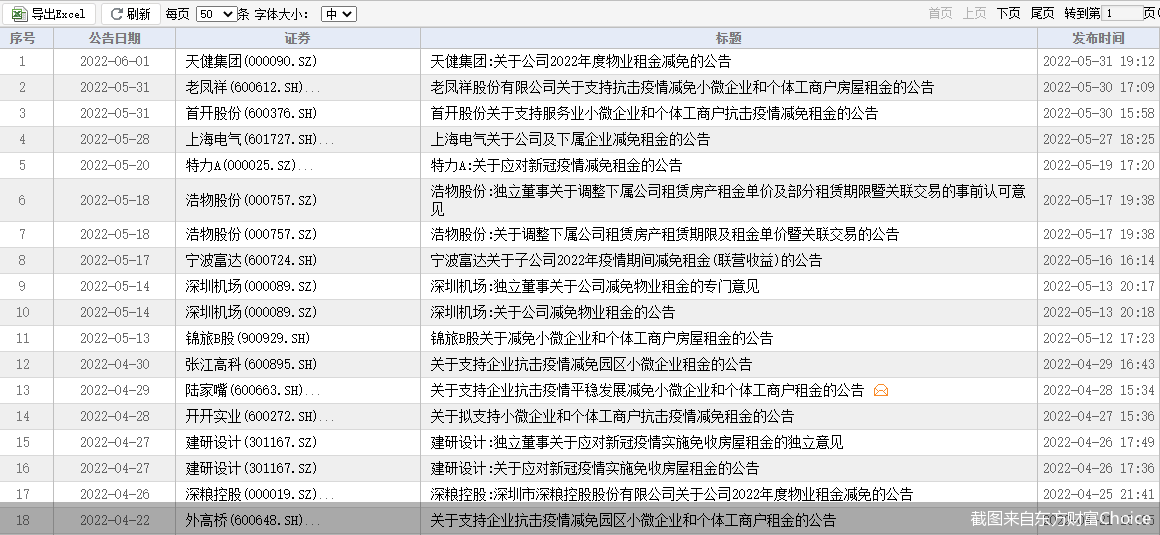Click the envelope icon beside 陆家嘴 announcement

(880, 391)
